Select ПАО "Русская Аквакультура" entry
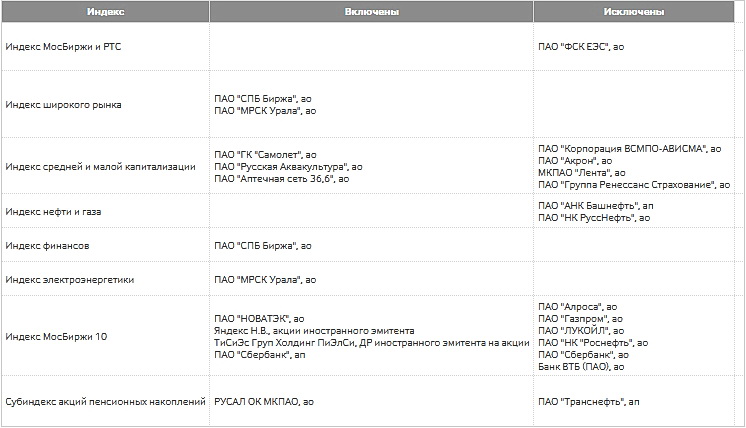 click(288, 167)
